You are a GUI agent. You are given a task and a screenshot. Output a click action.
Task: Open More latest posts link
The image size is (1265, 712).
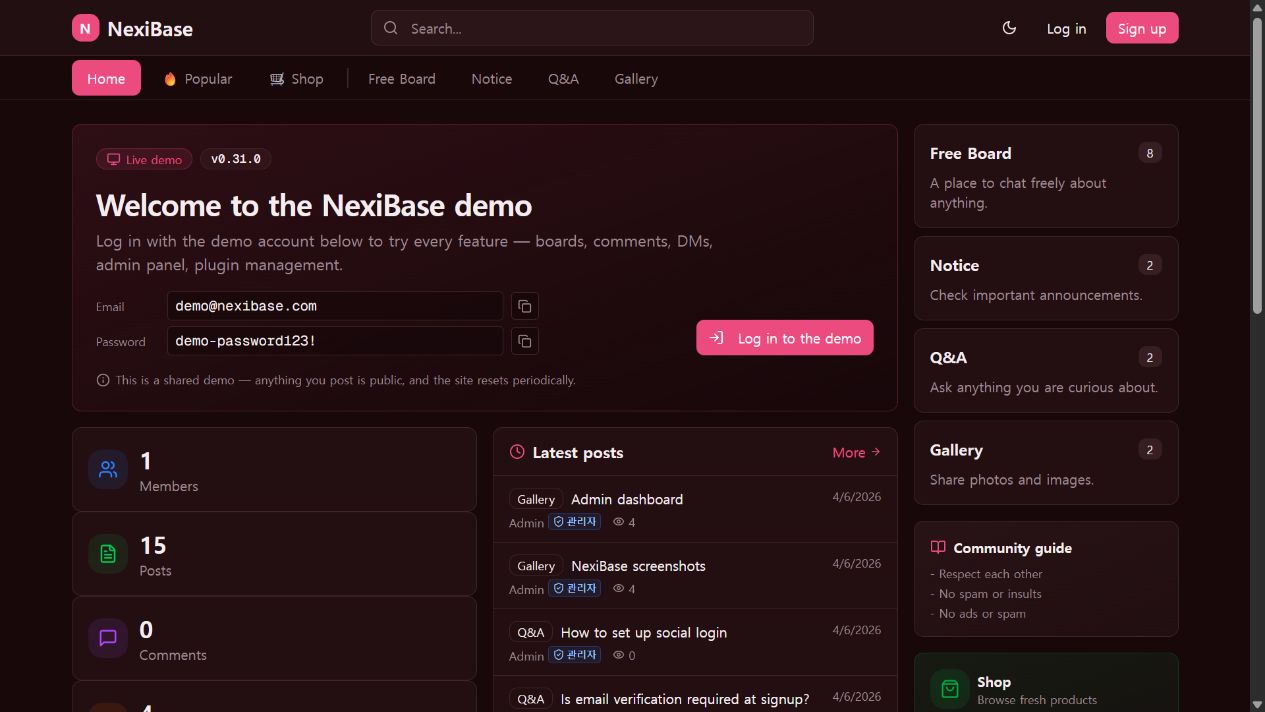coord(856,452)
